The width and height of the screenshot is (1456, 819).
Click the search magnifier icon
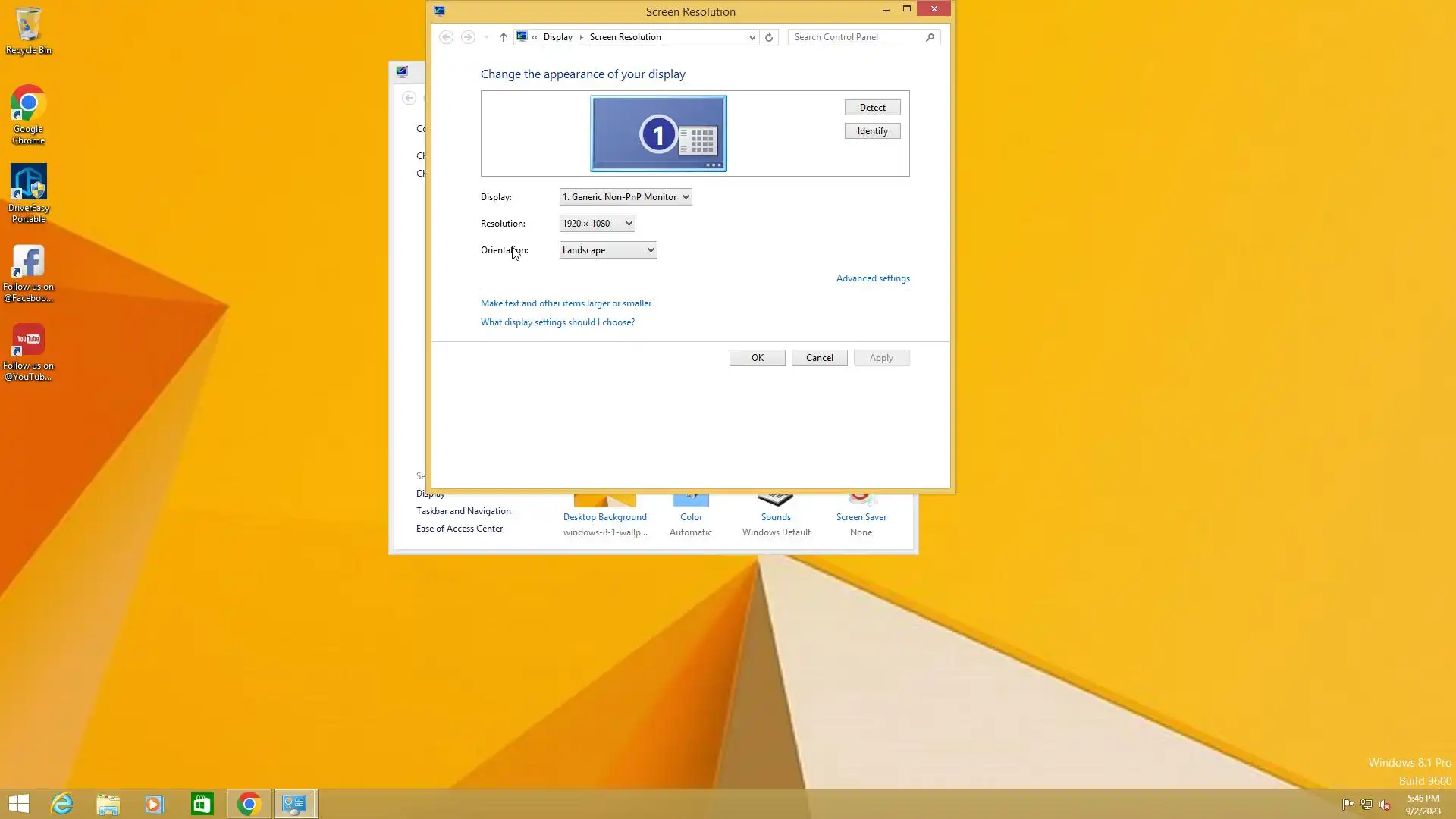pos(930,37)
